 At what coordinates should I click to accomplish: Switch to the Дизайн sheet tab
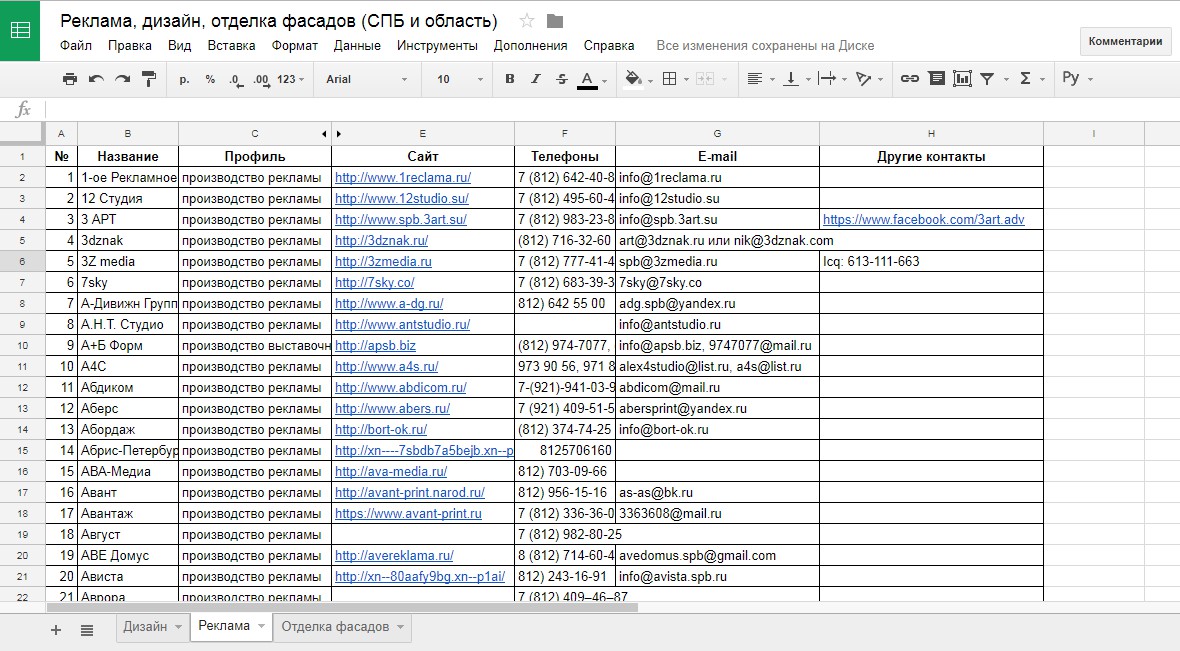tap(144, 626)
